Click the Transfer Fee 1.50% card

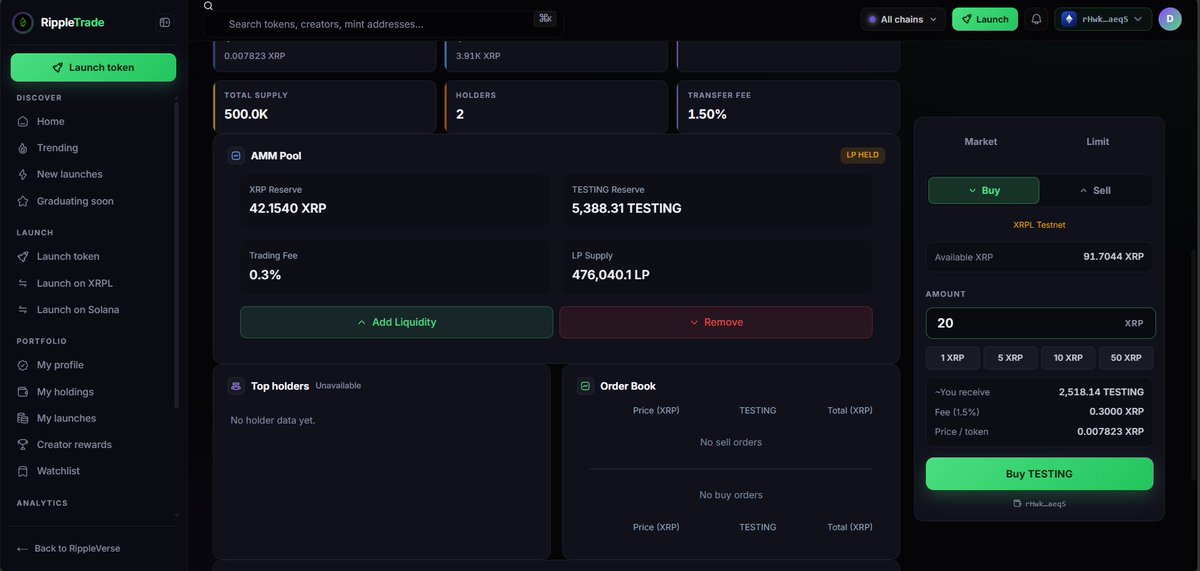tap(788, 107)
